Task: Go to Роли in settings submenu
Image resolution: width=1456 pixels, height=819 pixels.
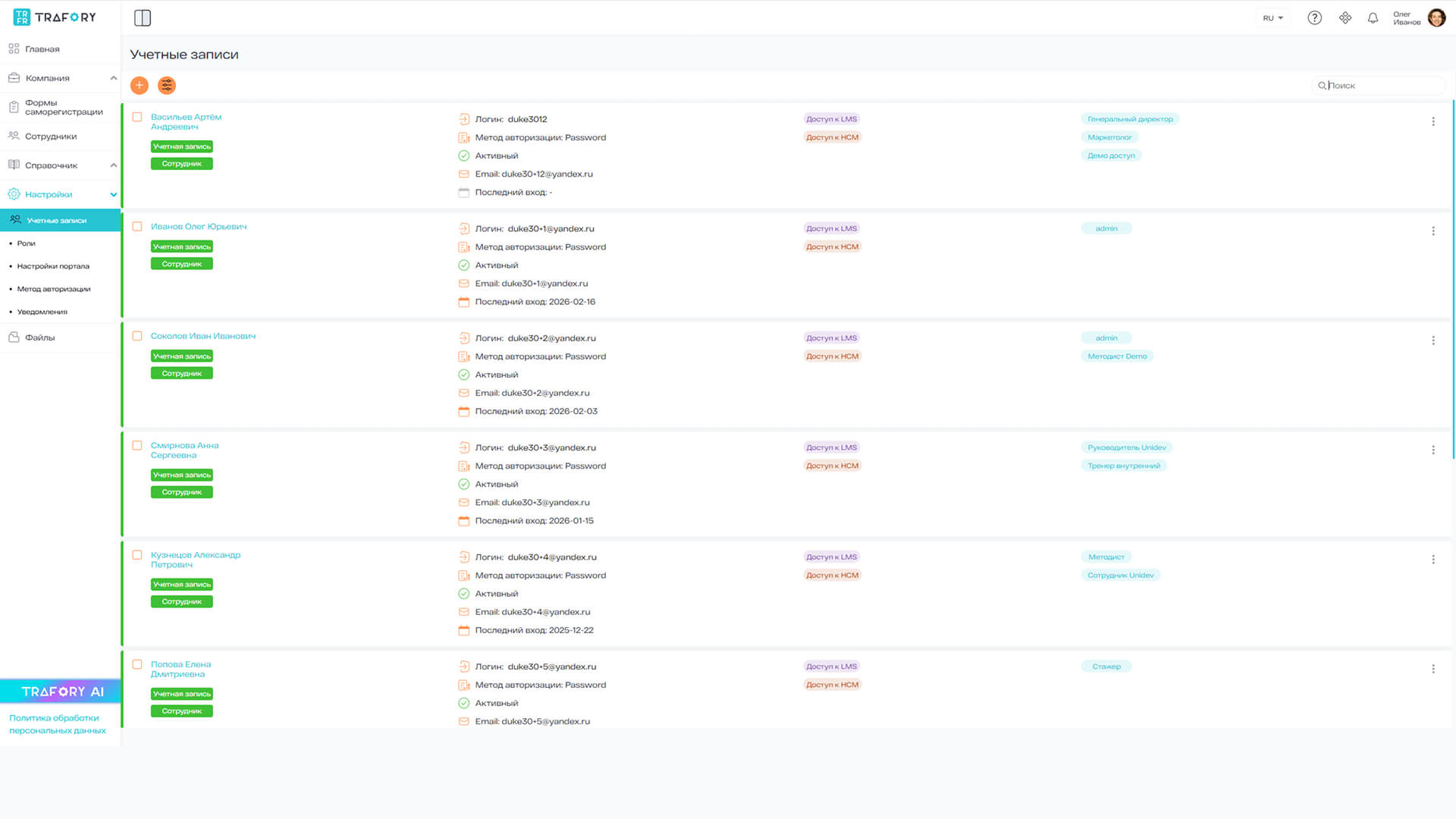Action: coord(27,243)
